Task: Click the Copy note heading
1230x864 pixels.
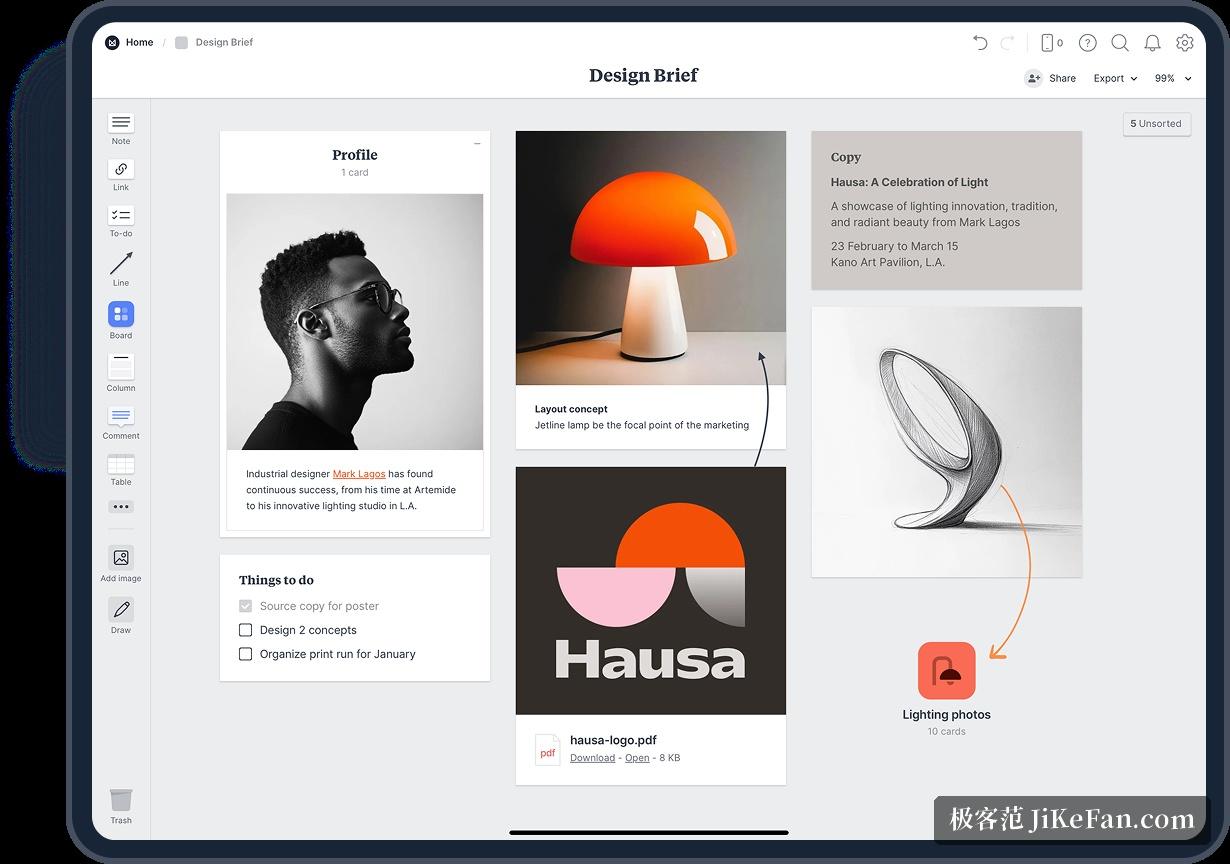Action: coord(846,157)
